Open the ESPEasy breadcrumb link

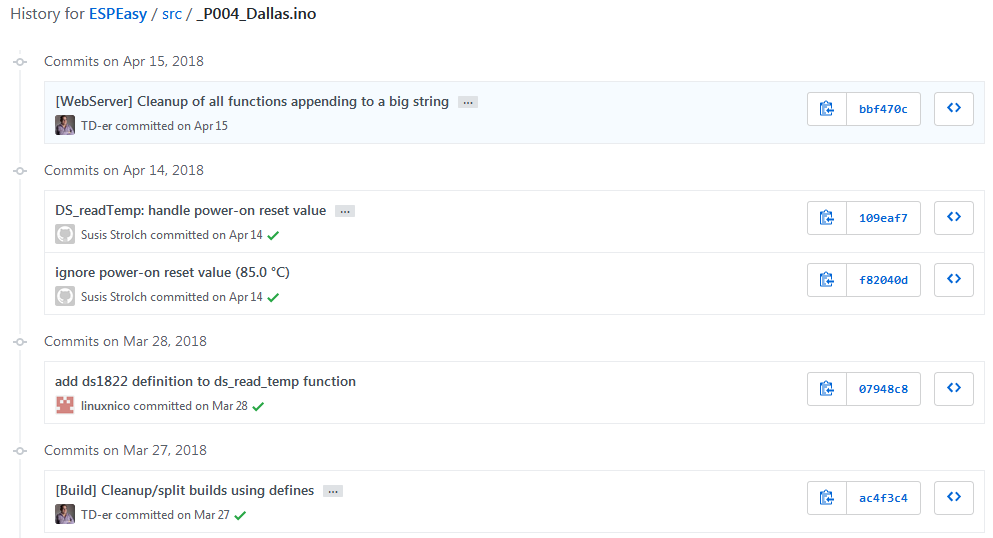[x=118, y=14]
